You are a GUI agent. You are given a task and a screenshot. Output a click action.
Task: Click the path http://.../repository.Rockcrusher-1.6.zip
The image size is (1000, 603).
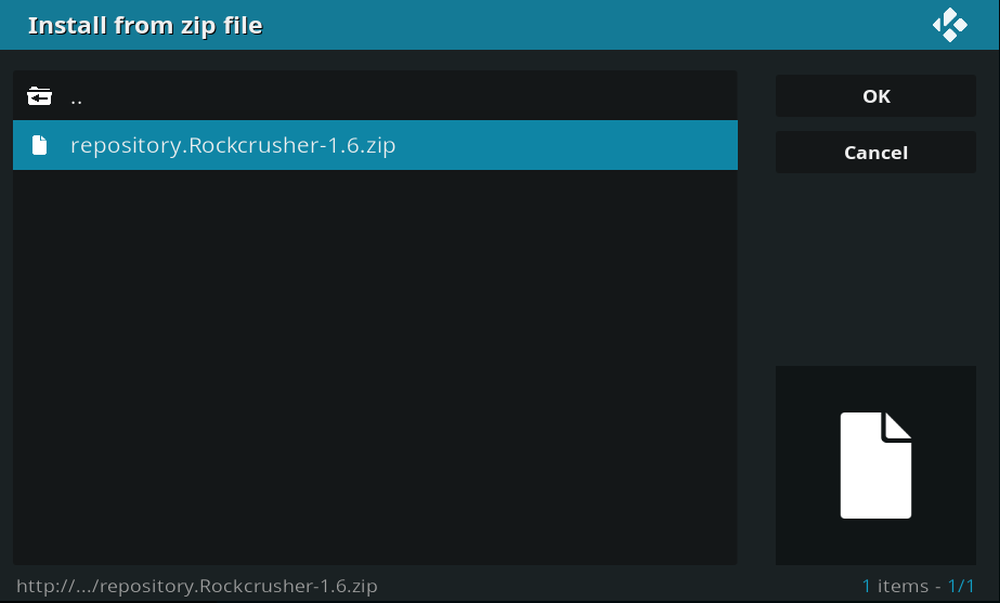pos(197,586)
